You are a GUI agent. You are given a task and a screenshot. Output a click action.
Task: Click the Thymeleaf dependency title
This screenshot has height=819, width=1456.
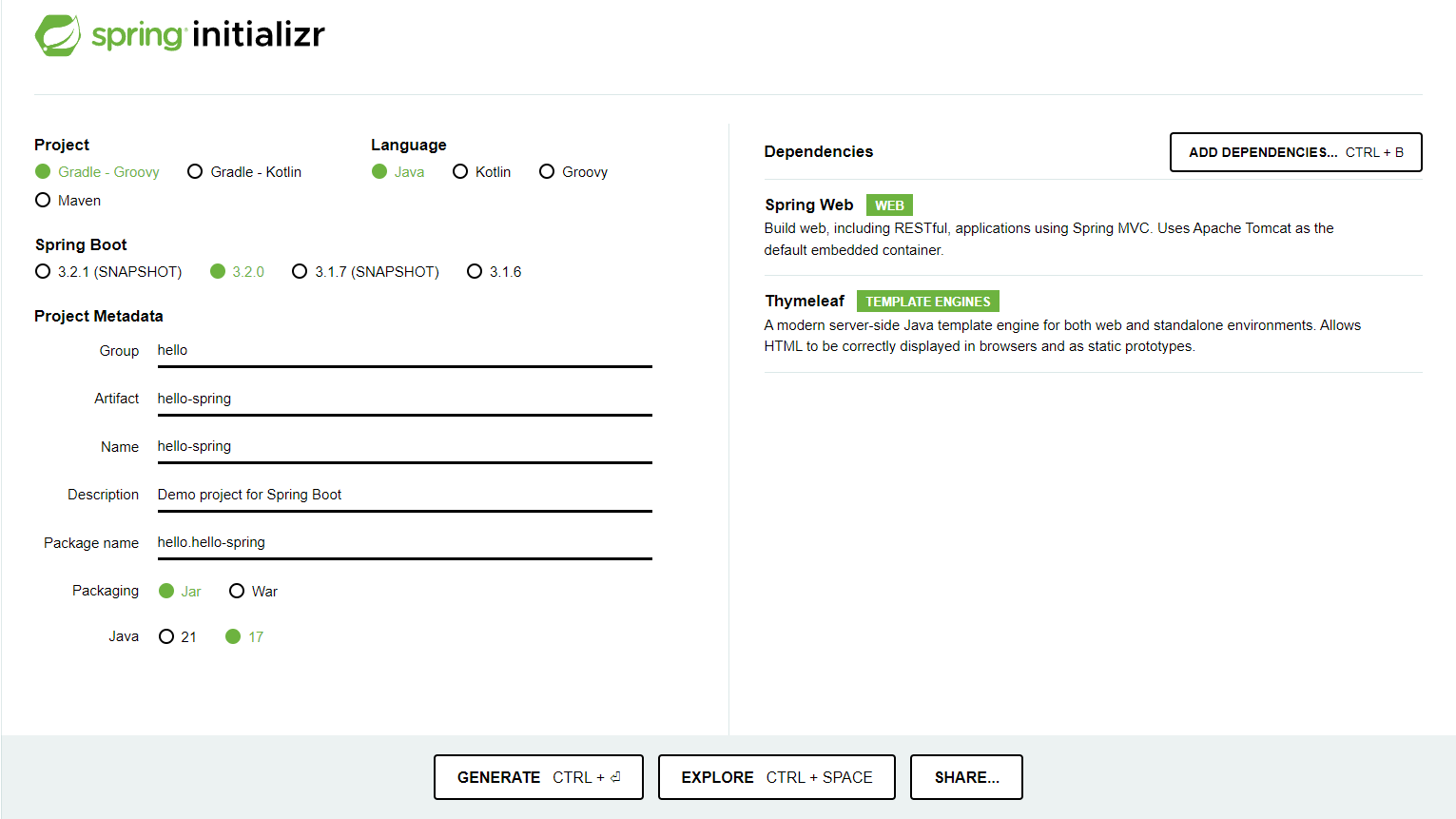click(805, 302)
